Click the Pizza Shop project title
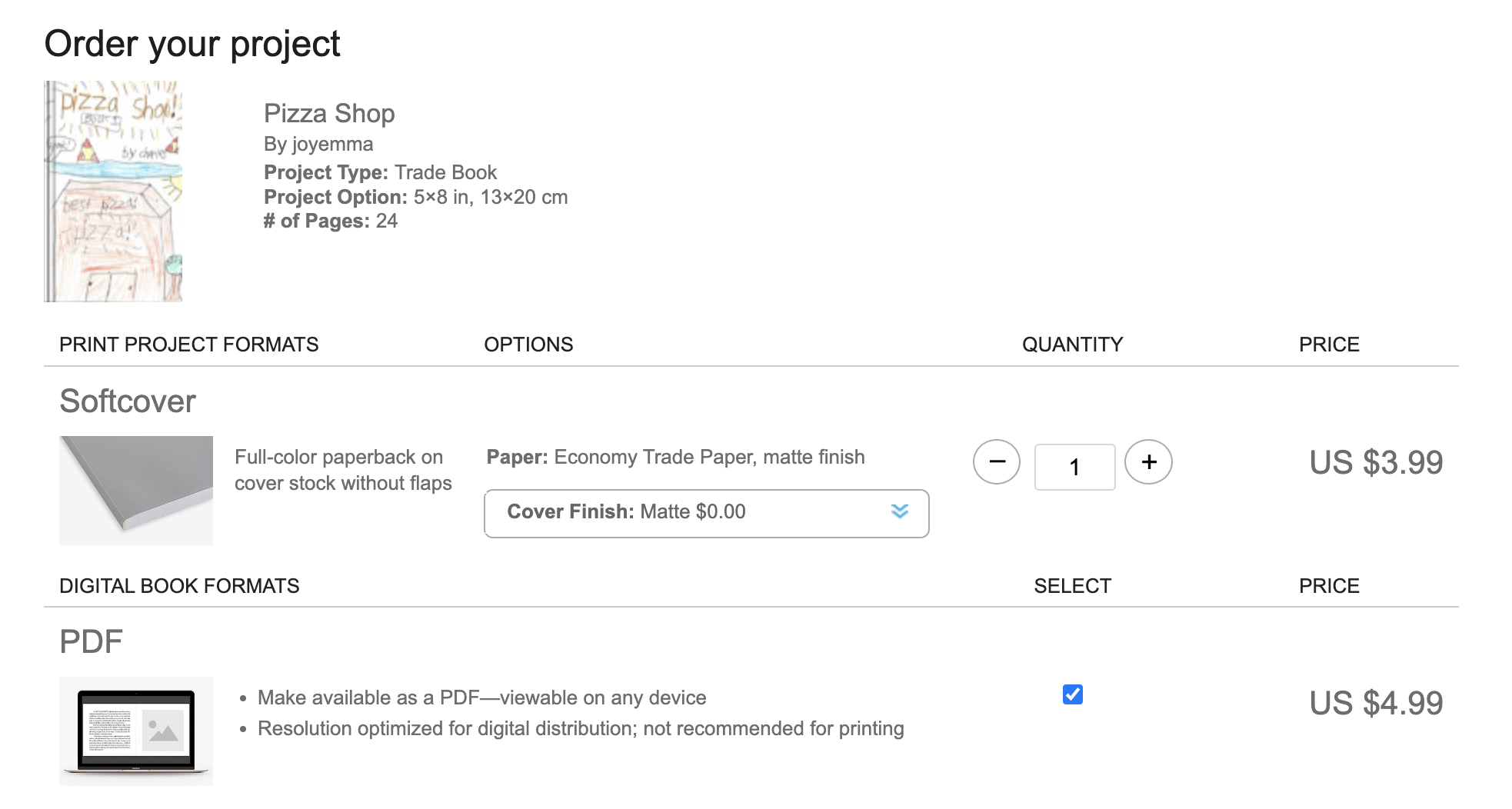 tap(329, 113)
